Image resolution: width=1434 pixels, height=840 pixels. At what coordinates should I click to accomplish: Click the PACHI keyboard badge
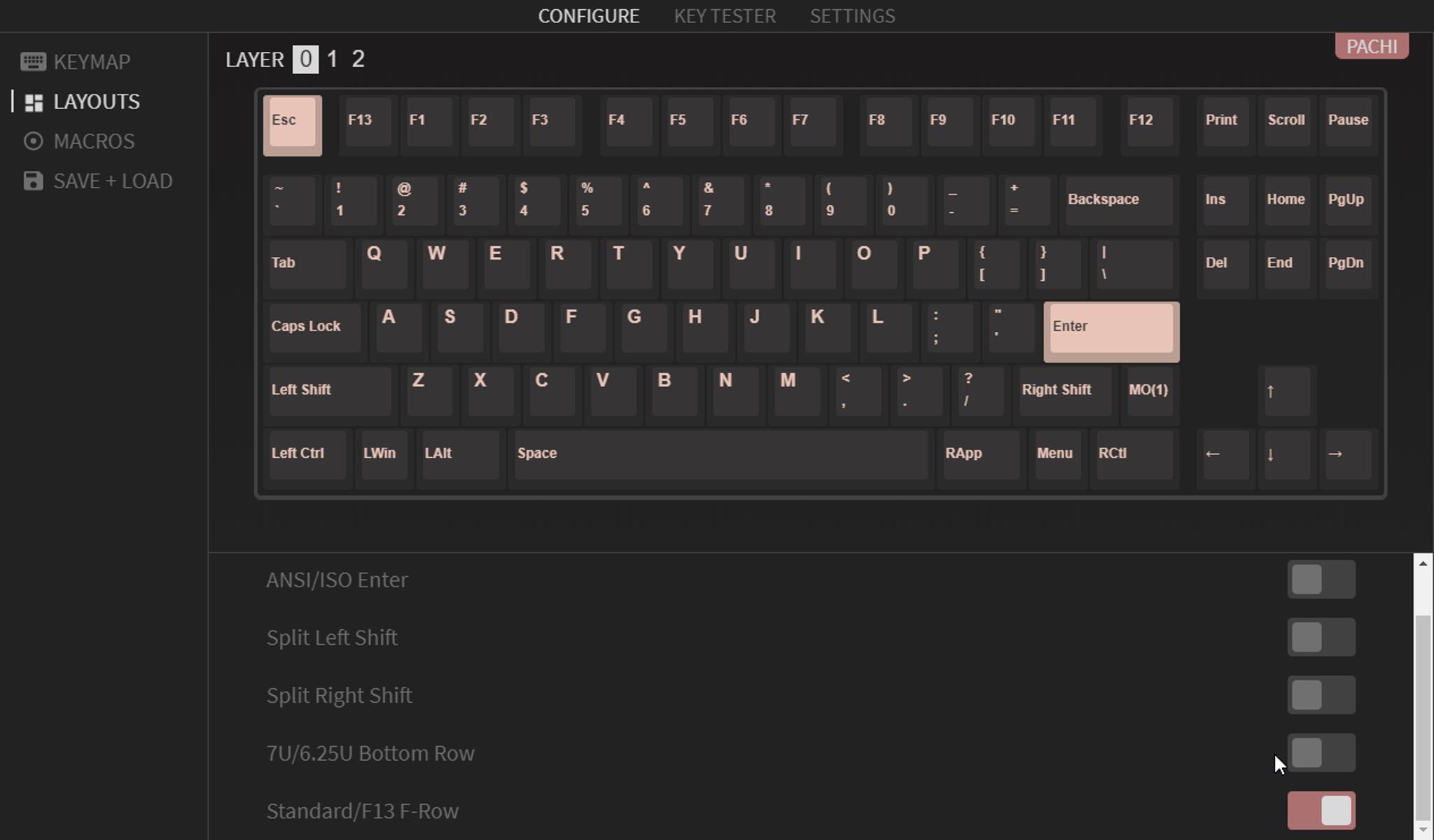(1371, 47)
